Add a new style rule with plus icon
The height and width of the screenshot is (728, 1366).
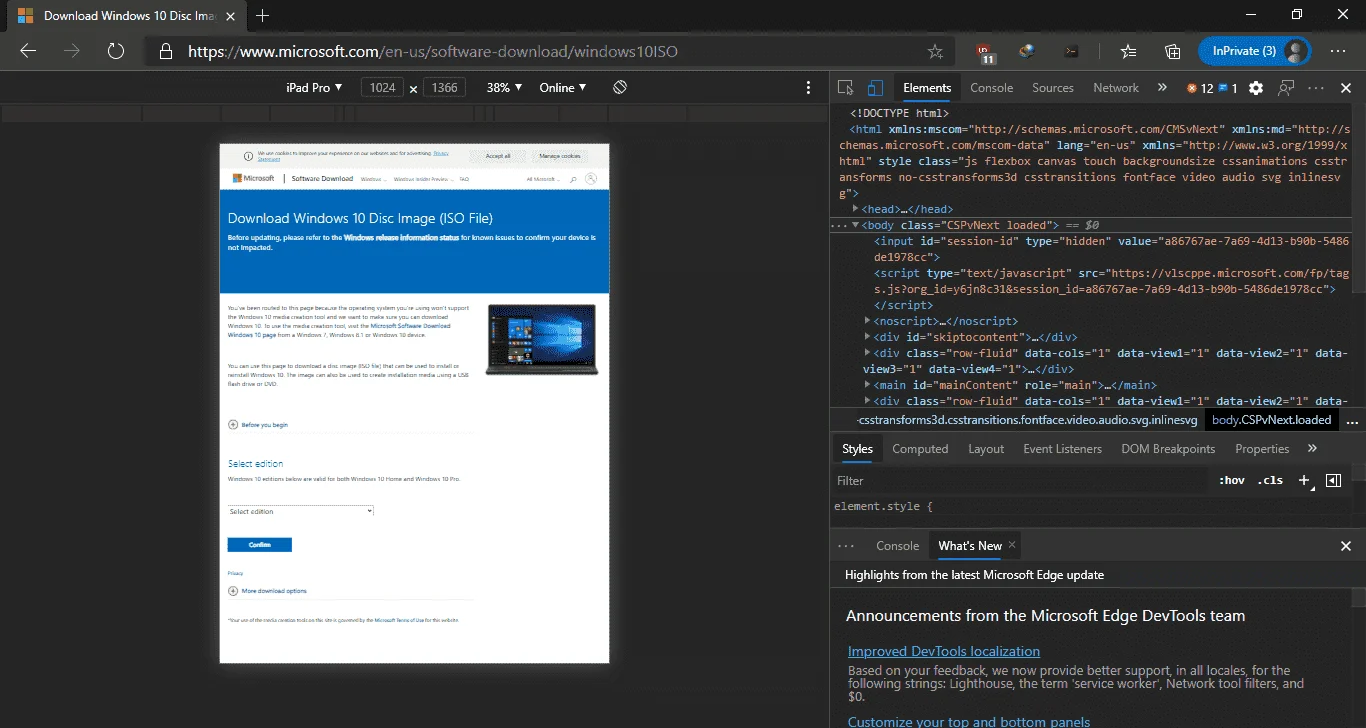pos(1304,481)
